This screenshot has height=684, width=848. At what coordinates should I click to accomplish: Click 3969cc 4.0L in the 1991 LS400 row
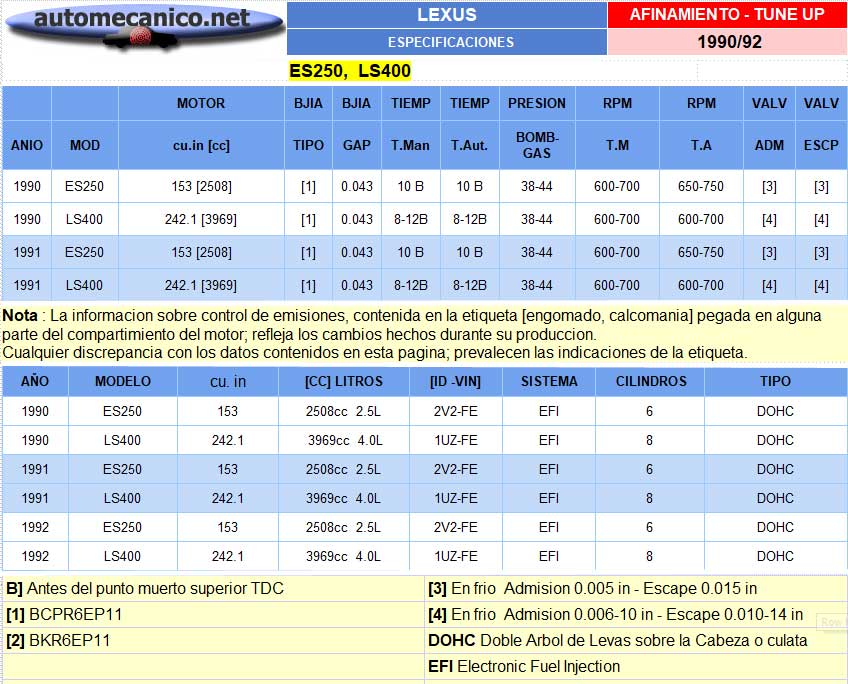(x=343, y=499)
